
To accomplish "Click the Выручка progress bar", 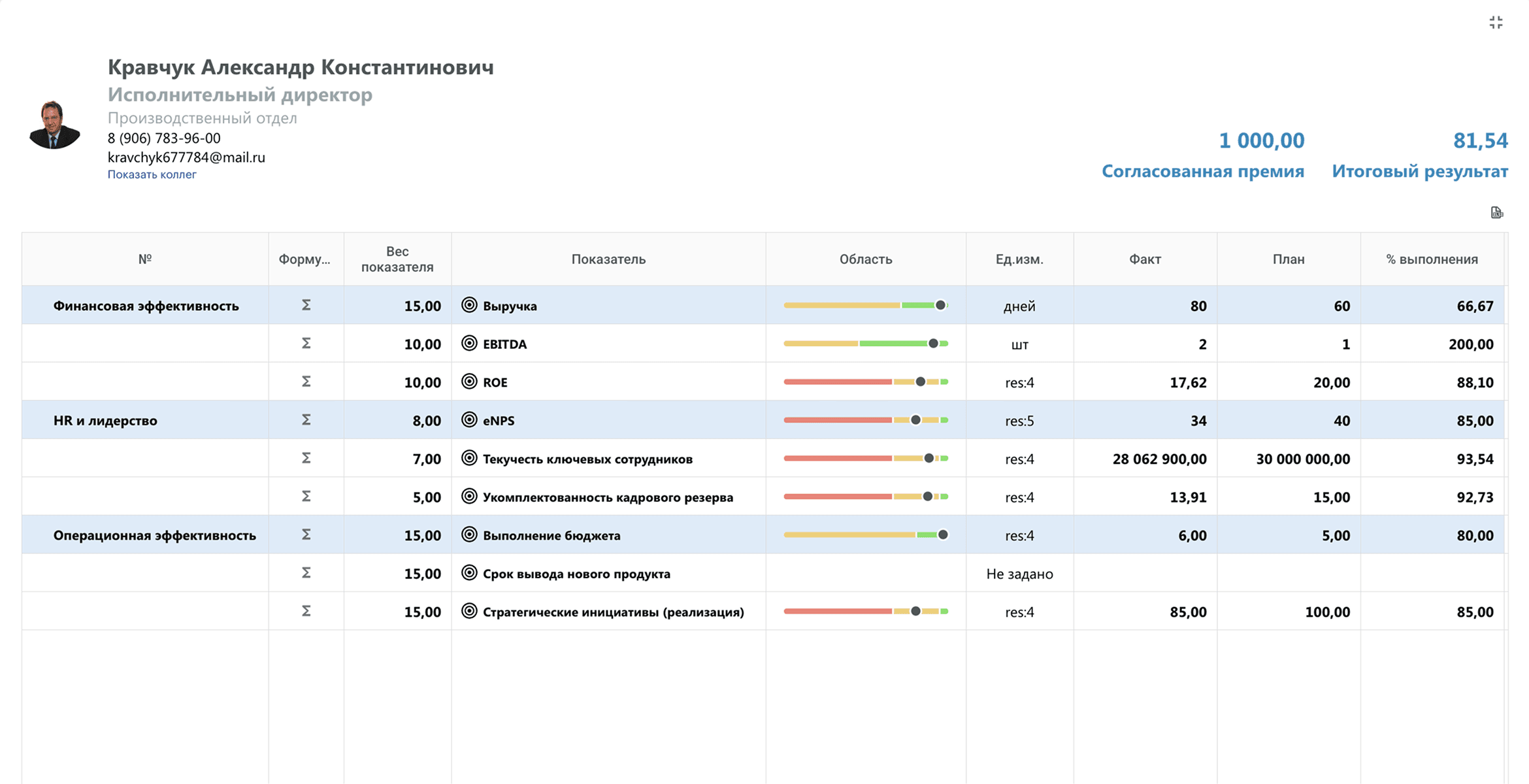I will pos(866,305).
